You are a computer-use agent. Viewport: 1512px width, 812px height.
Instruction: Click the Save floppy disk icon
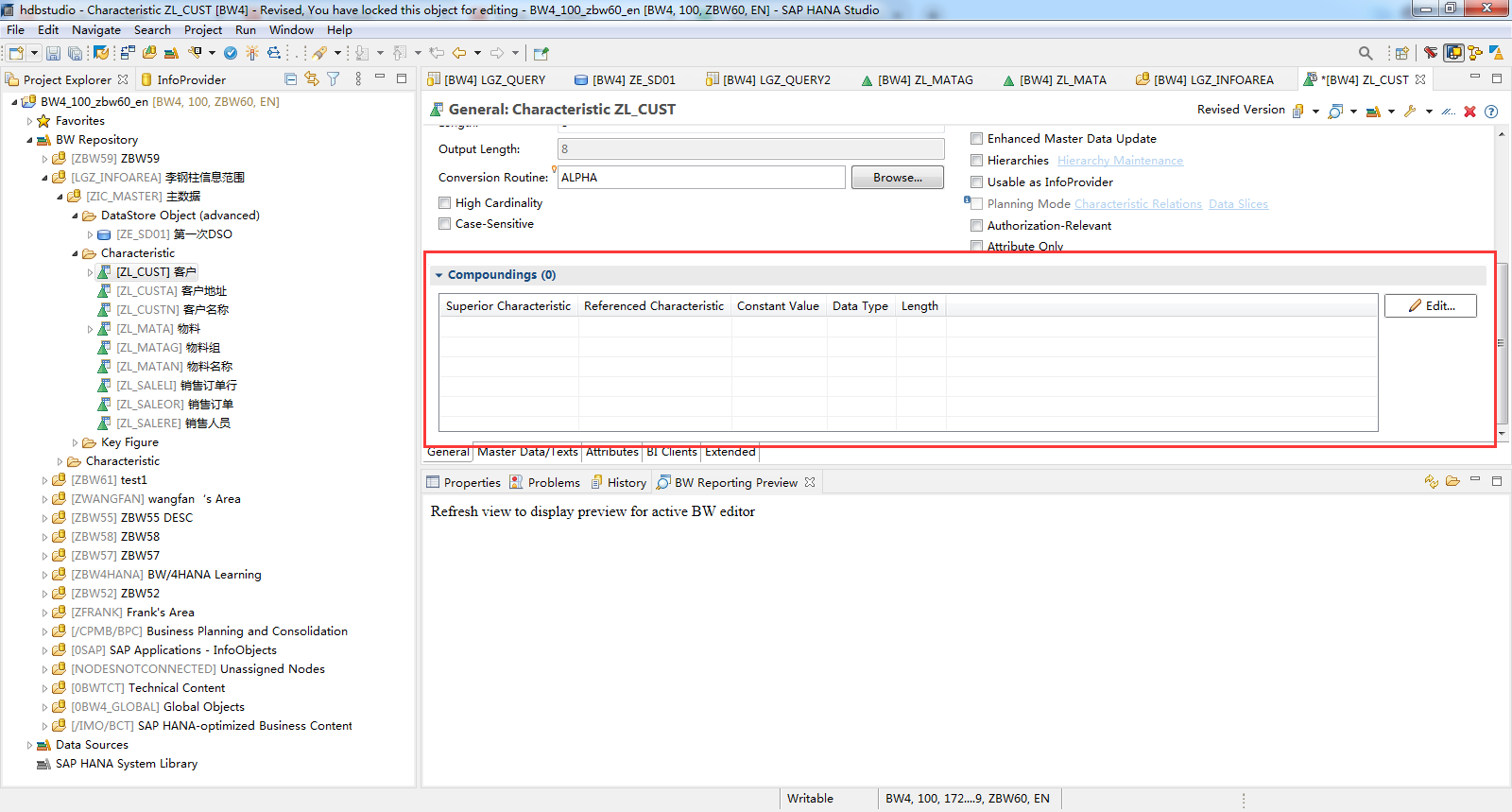pyautogui.click(x=53, y=53)
